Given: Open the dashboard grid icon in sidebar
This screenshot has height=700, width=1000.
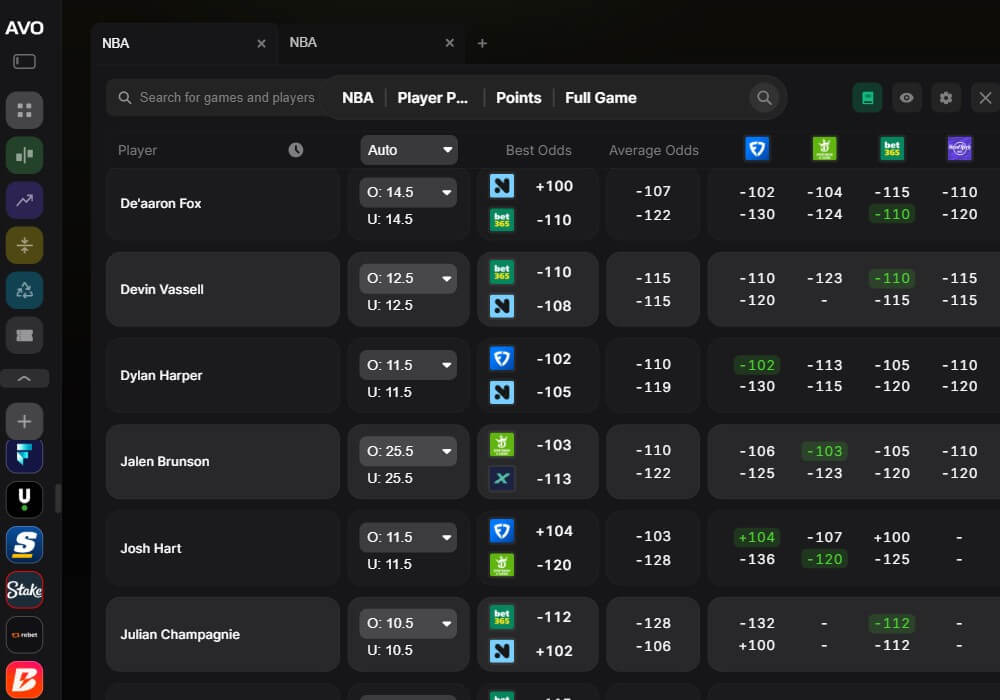Looking at the screenshot, I should tap(24, 110).
